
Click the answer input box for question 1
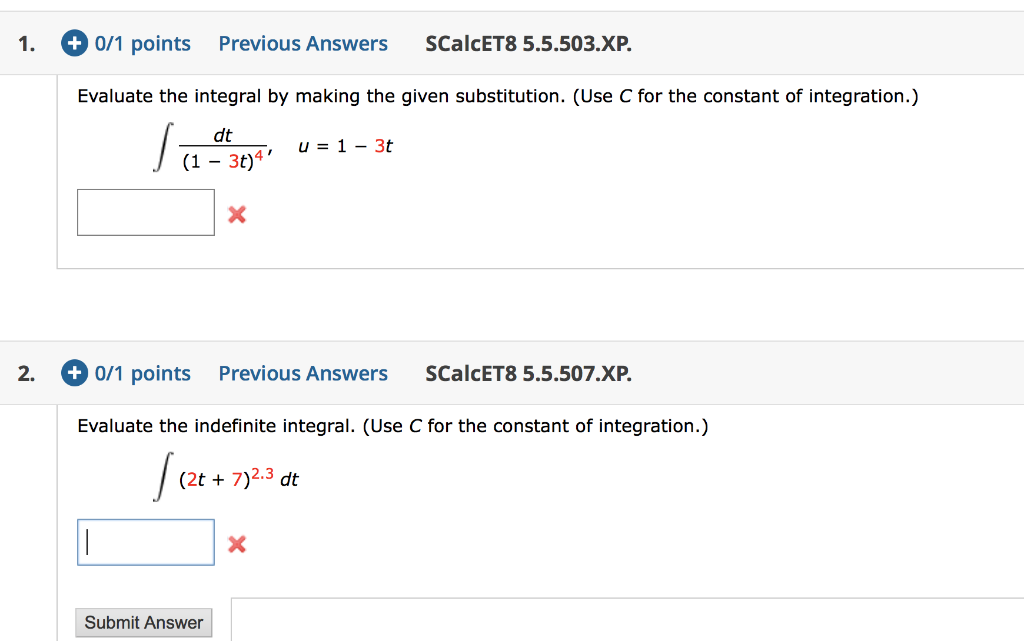pos(145,212)
